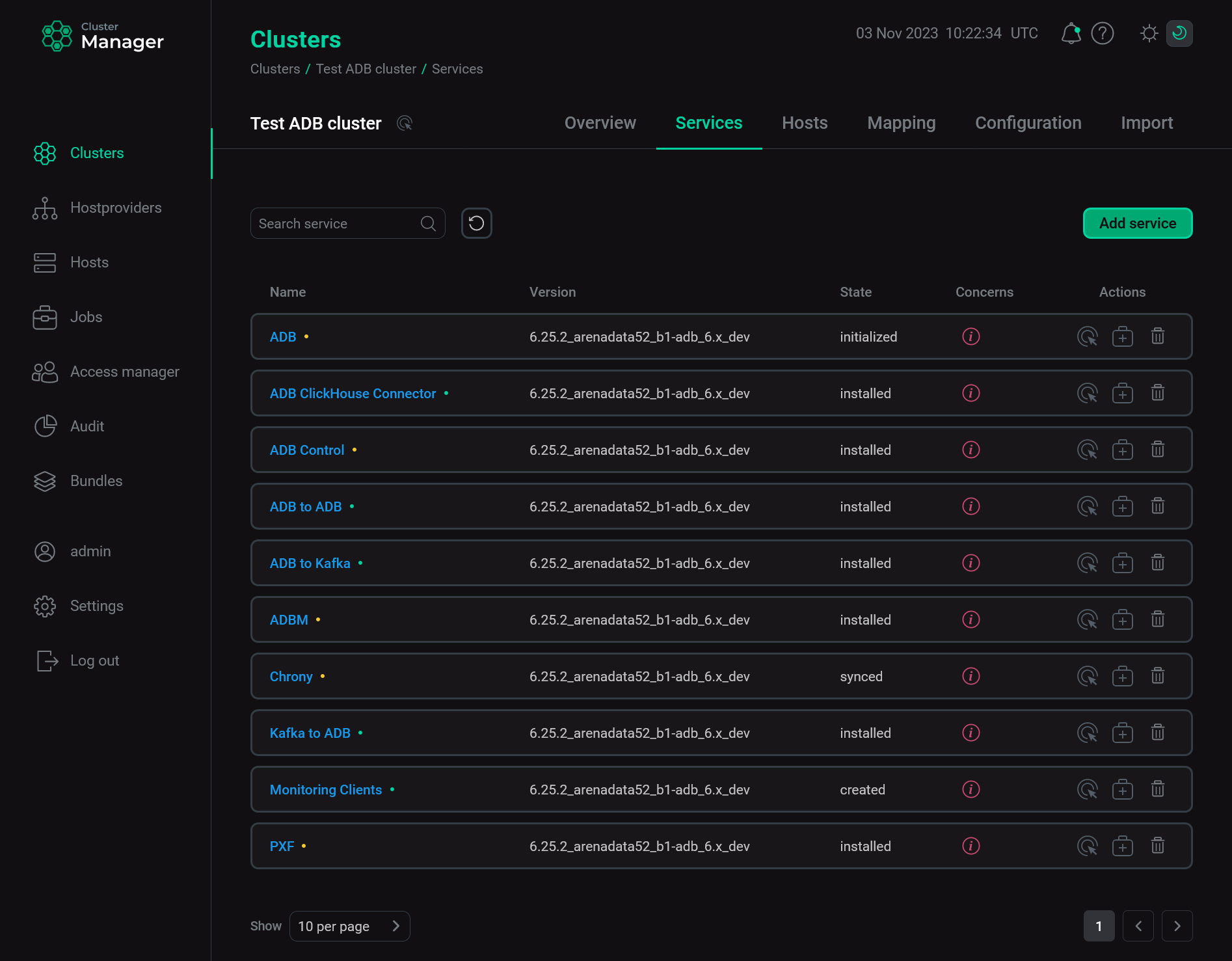View concerns info icon for ADB service
The image size is (1232, 961).
coord(971,336)
